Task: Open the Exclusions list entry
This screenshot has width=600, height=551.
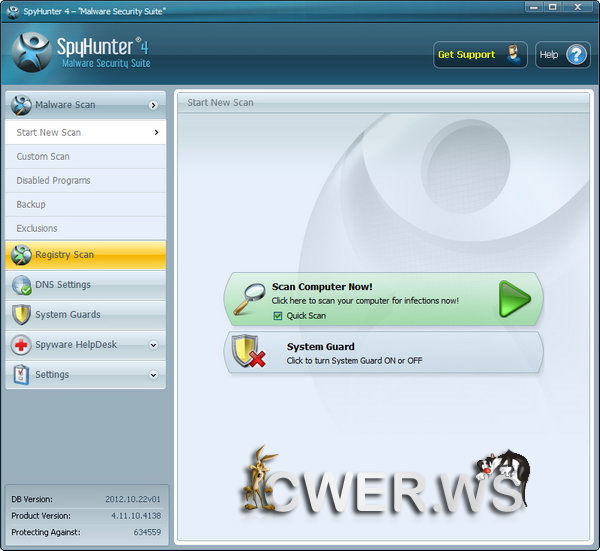Action: pyautogui.click(x=37, y=229)
